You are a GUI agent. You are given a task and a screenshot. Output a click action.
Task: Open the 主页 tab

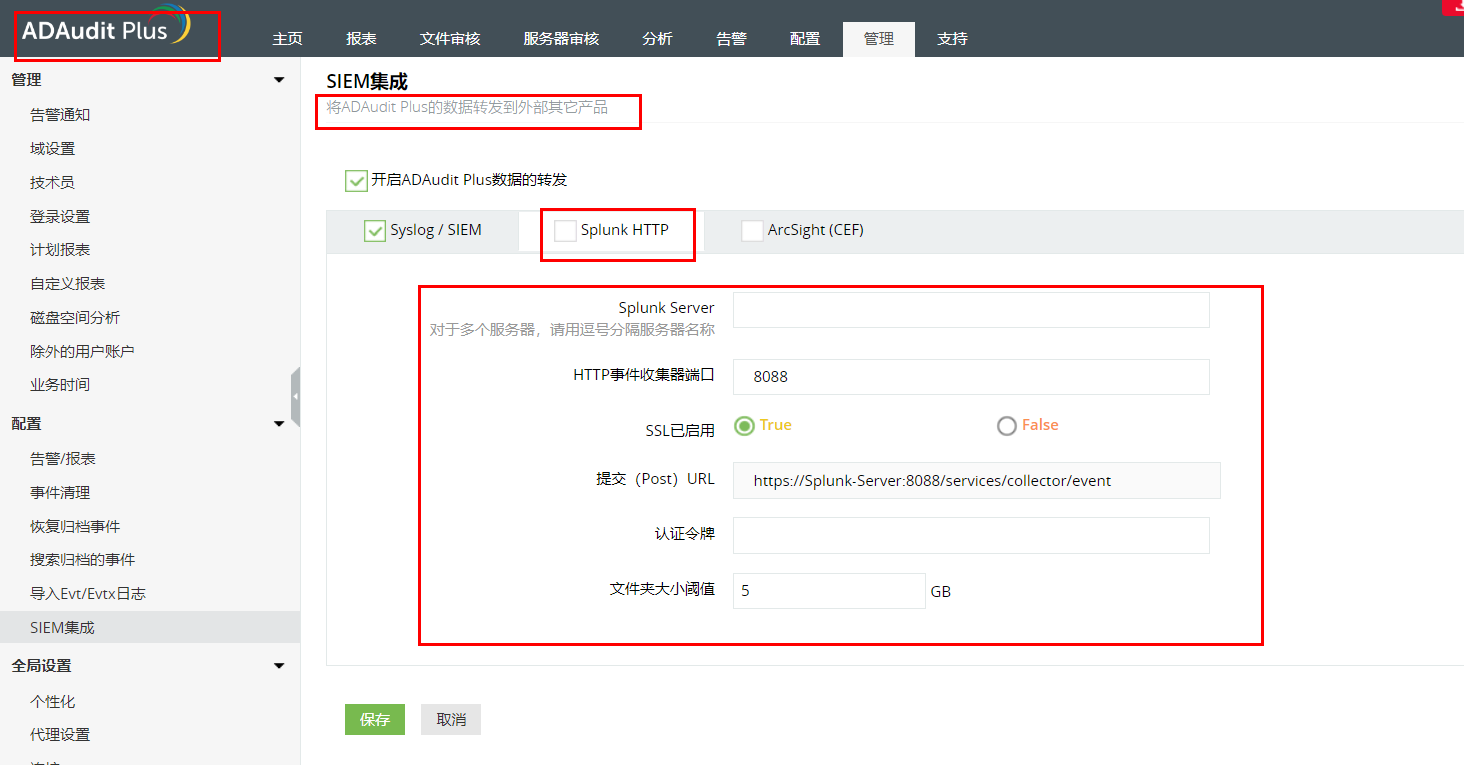tap(287, 39)
